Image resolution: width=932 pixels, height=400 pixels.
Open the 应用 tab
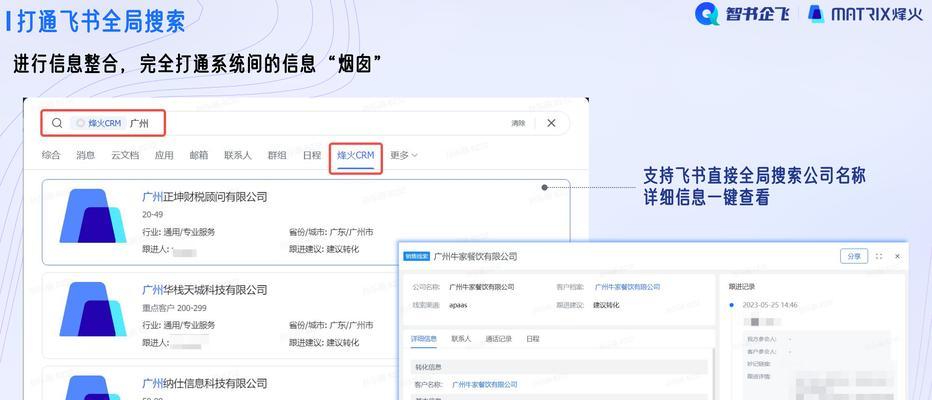(164, 155)
